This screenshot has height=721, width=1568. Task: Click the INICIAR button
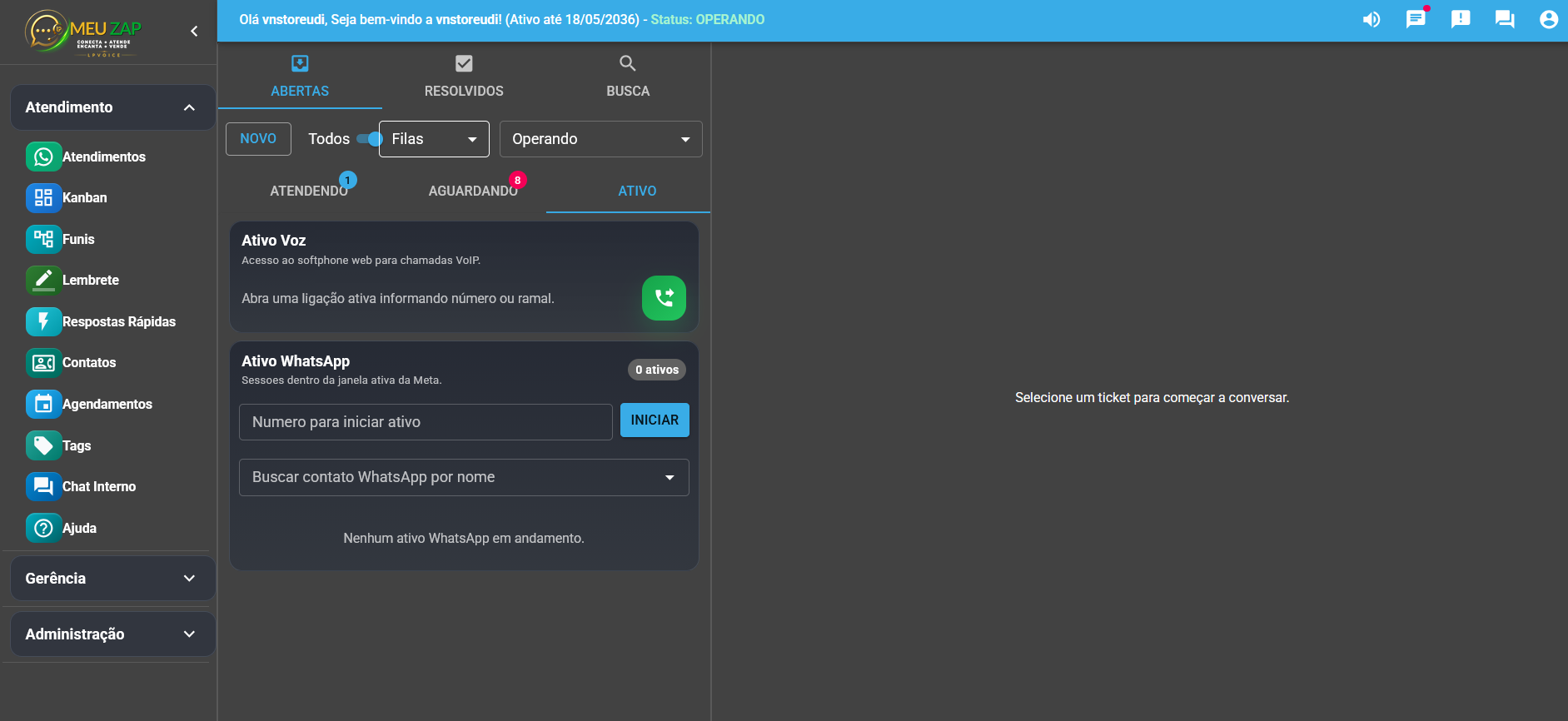pos(655,420)
